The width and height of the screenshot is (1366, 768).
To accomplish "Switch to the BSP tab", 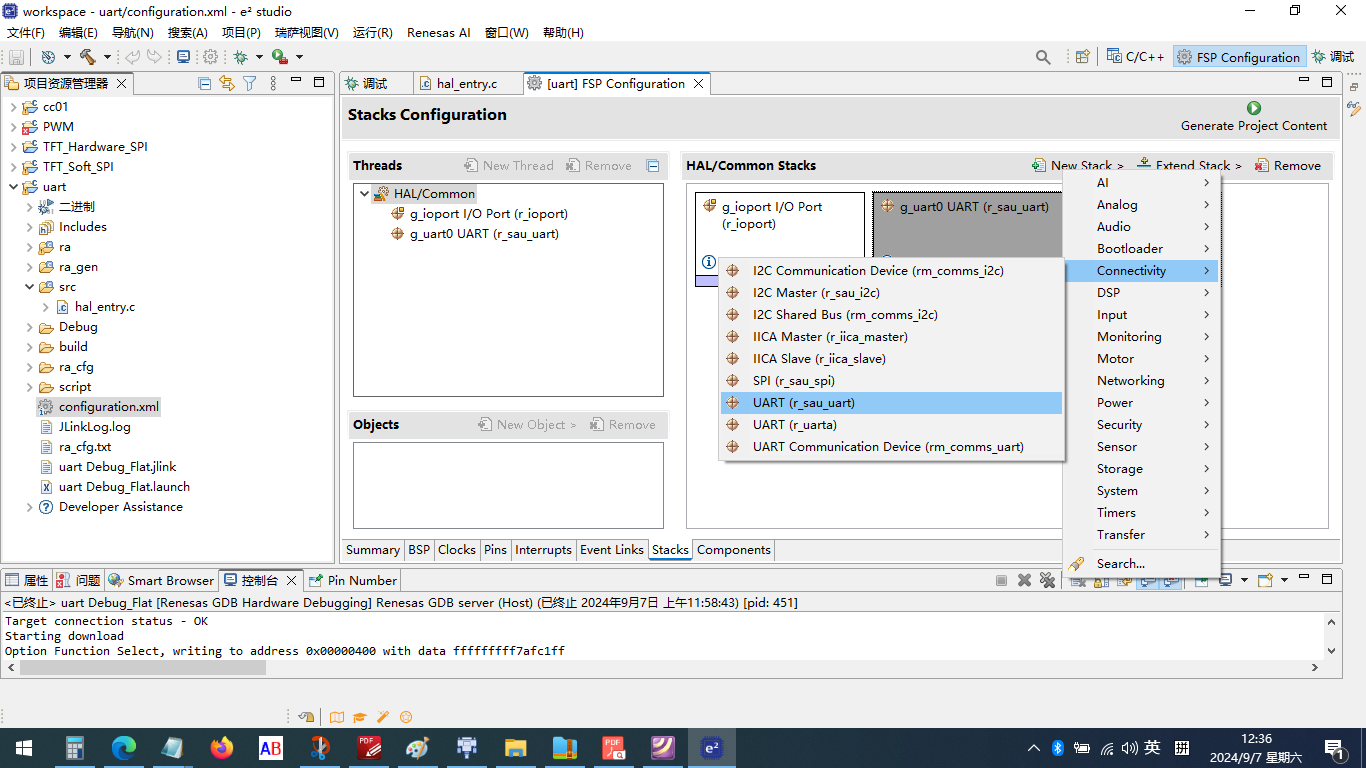I will 419,550.
